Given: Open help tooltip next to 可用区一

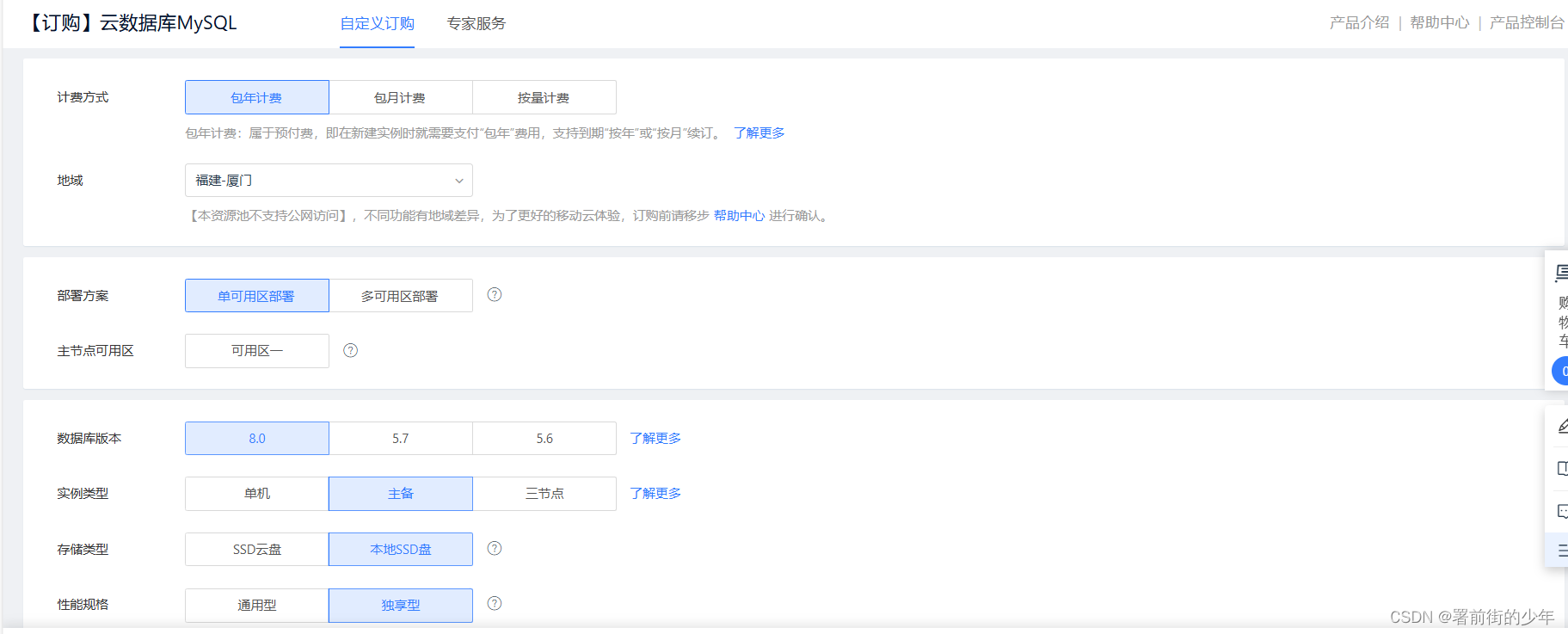Looking at the screenshot, I should (351, 350).
